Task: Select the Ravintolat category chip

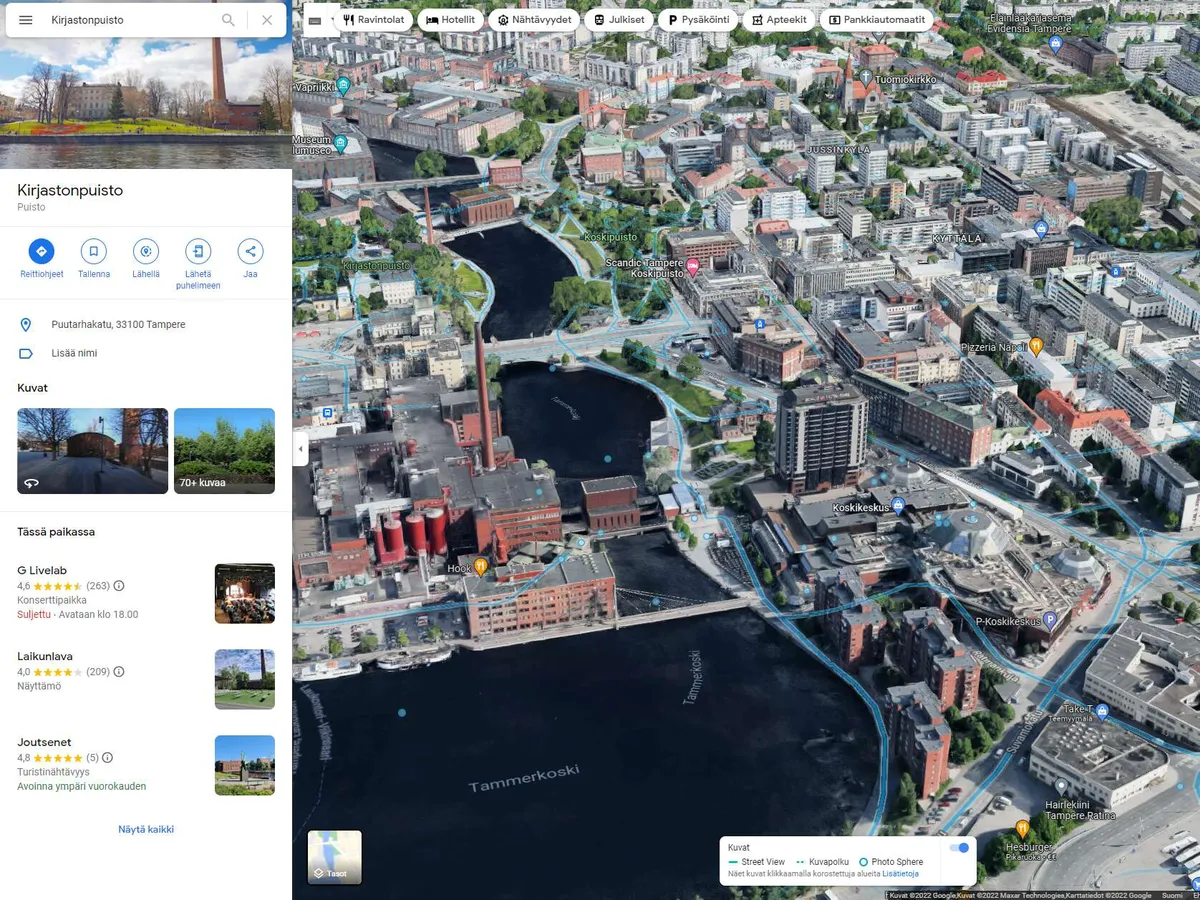Action: pos(373,20)
